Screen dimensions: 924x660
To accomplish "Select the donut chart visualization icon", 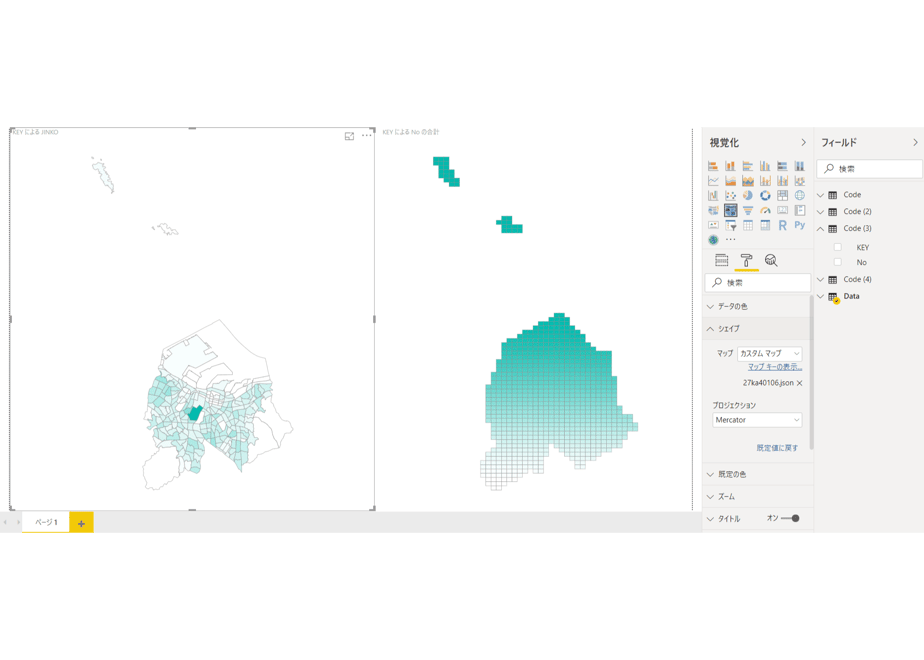I will tap(765, 195).
